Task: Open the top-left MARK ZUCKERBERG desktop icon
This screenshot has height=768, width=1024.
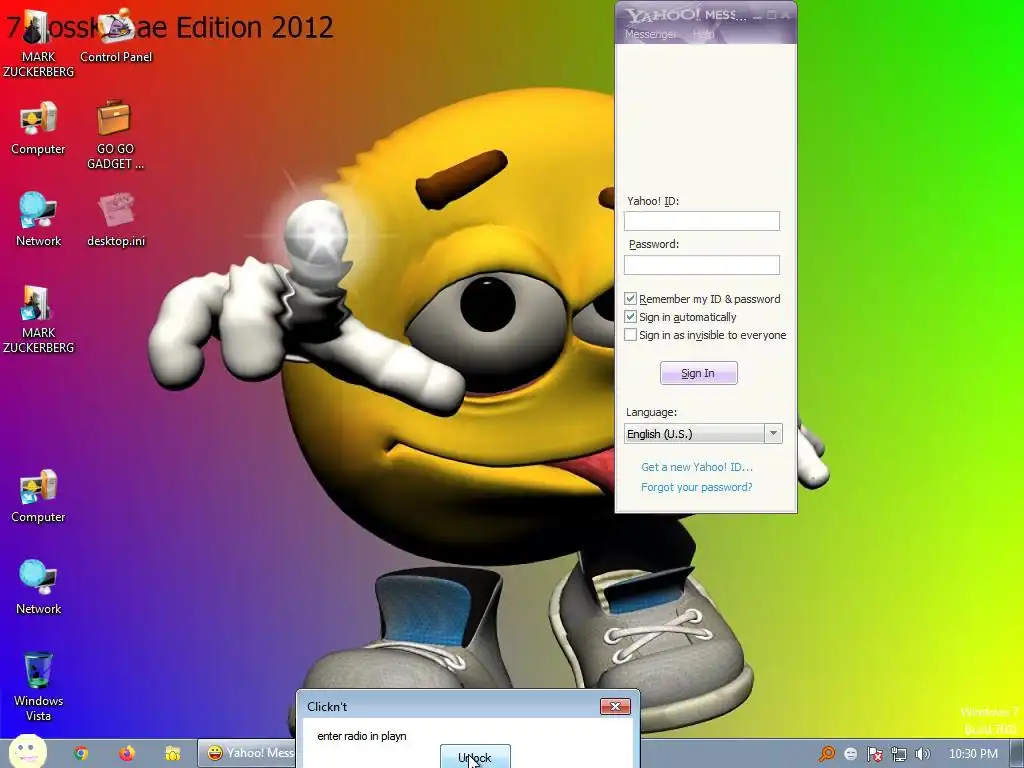Action: [38, 42]
